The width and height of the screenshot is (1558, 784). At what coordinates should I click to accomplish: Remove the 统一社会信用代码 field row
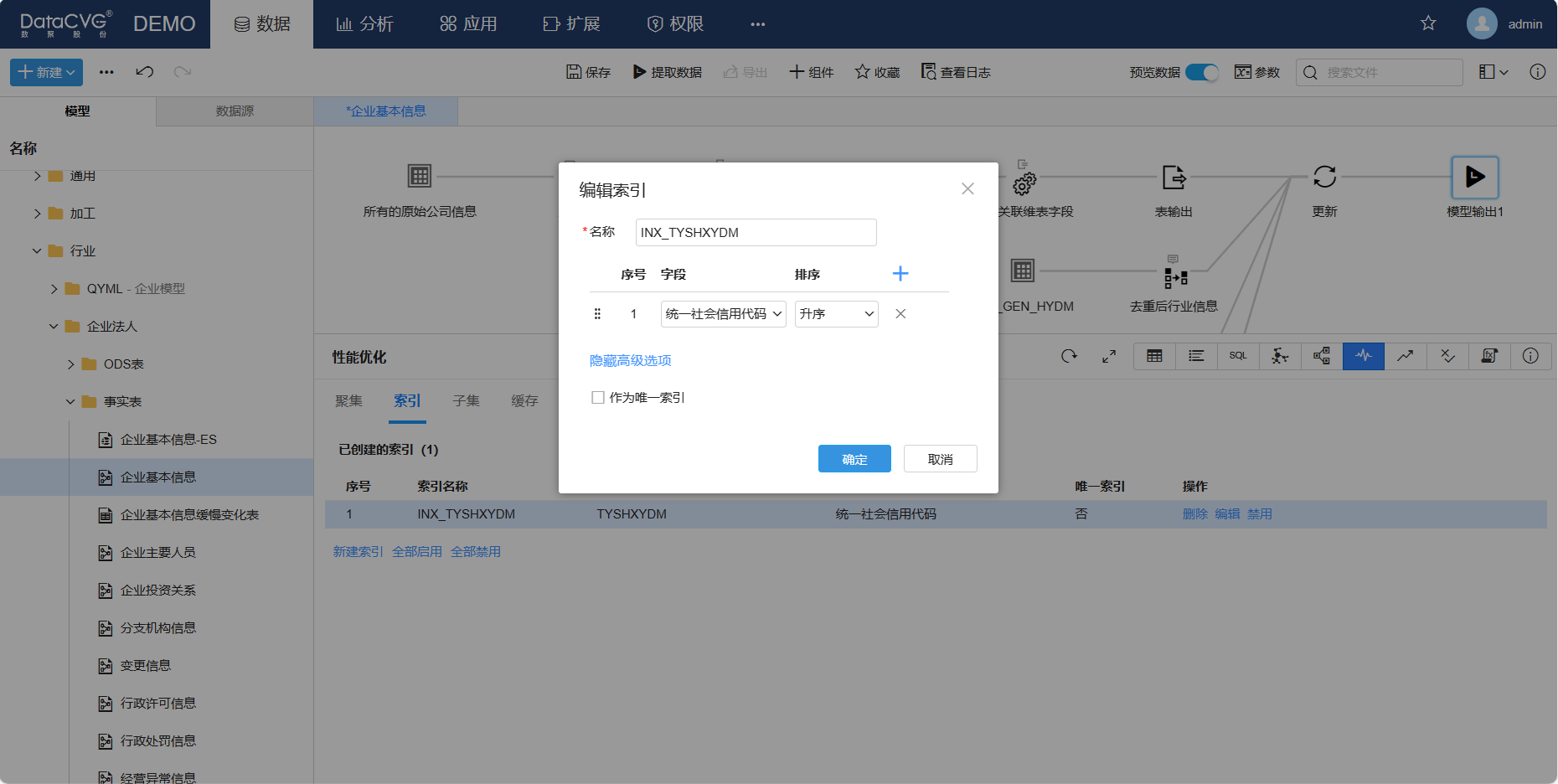900,314
